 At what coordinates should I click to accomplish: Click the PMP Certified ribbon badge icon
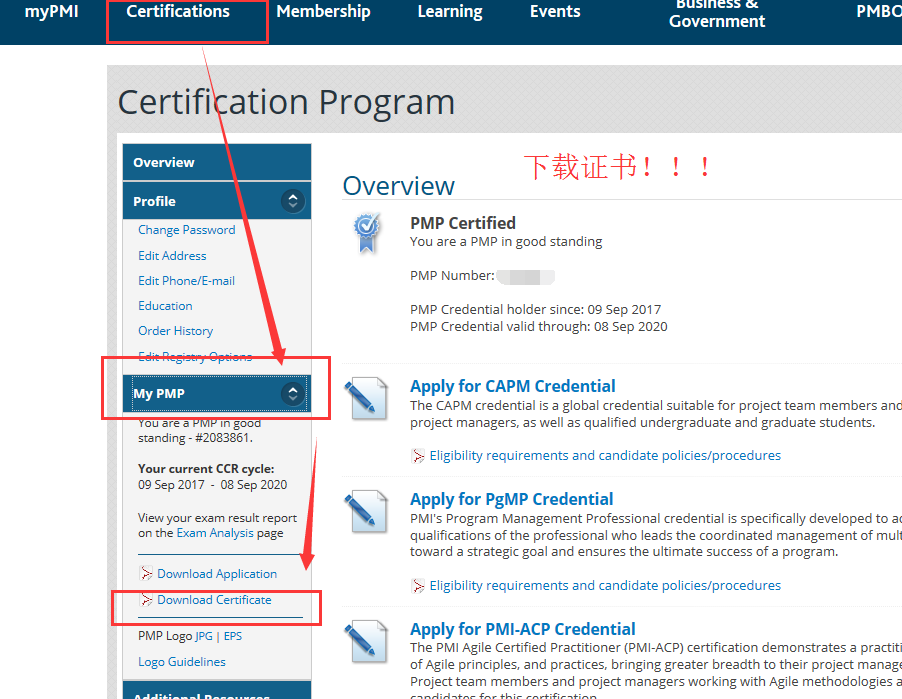tap(367, 233)
